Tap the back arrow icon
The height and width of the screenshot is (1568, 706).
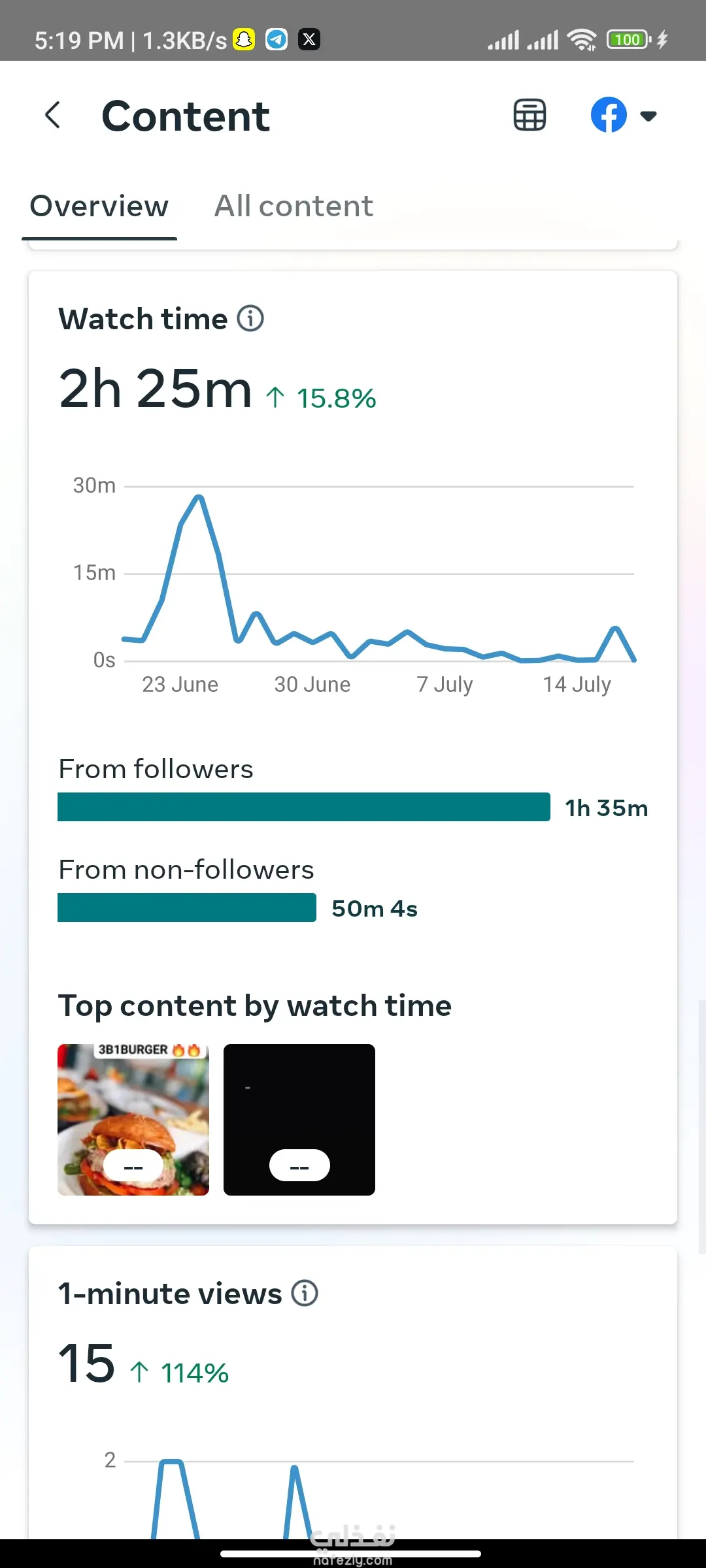(x=53, y=116)
